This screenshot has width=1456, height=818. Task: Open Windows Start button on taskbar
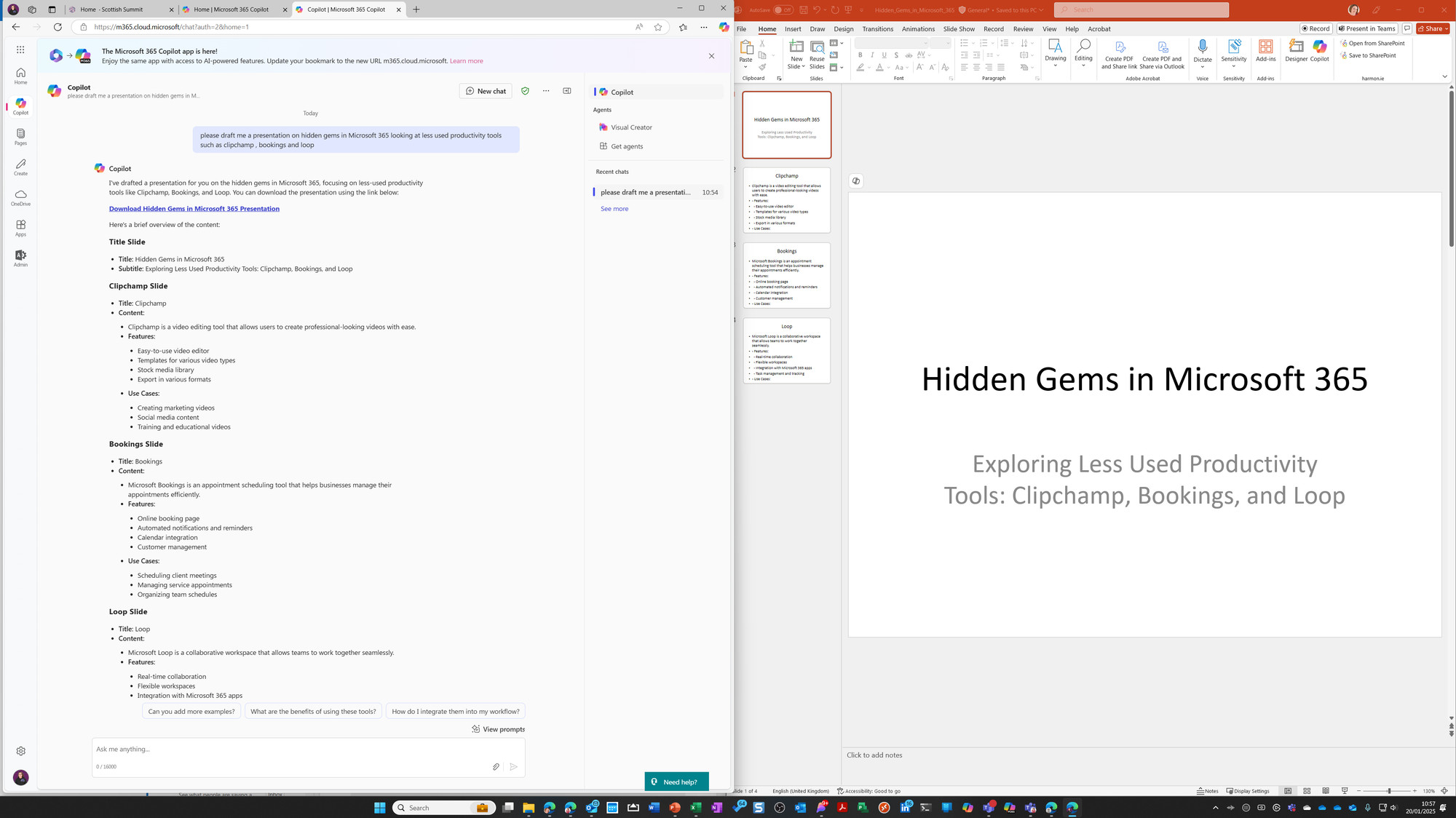(379, 808)
